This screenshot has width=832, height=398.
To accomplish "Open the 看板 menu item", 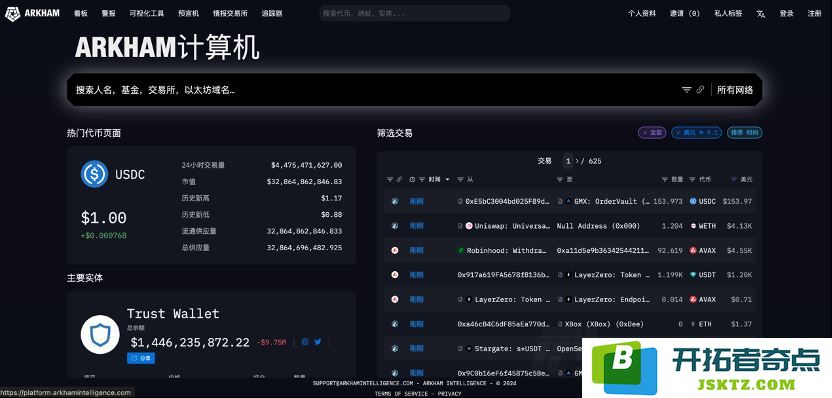I will click(81, 14).
